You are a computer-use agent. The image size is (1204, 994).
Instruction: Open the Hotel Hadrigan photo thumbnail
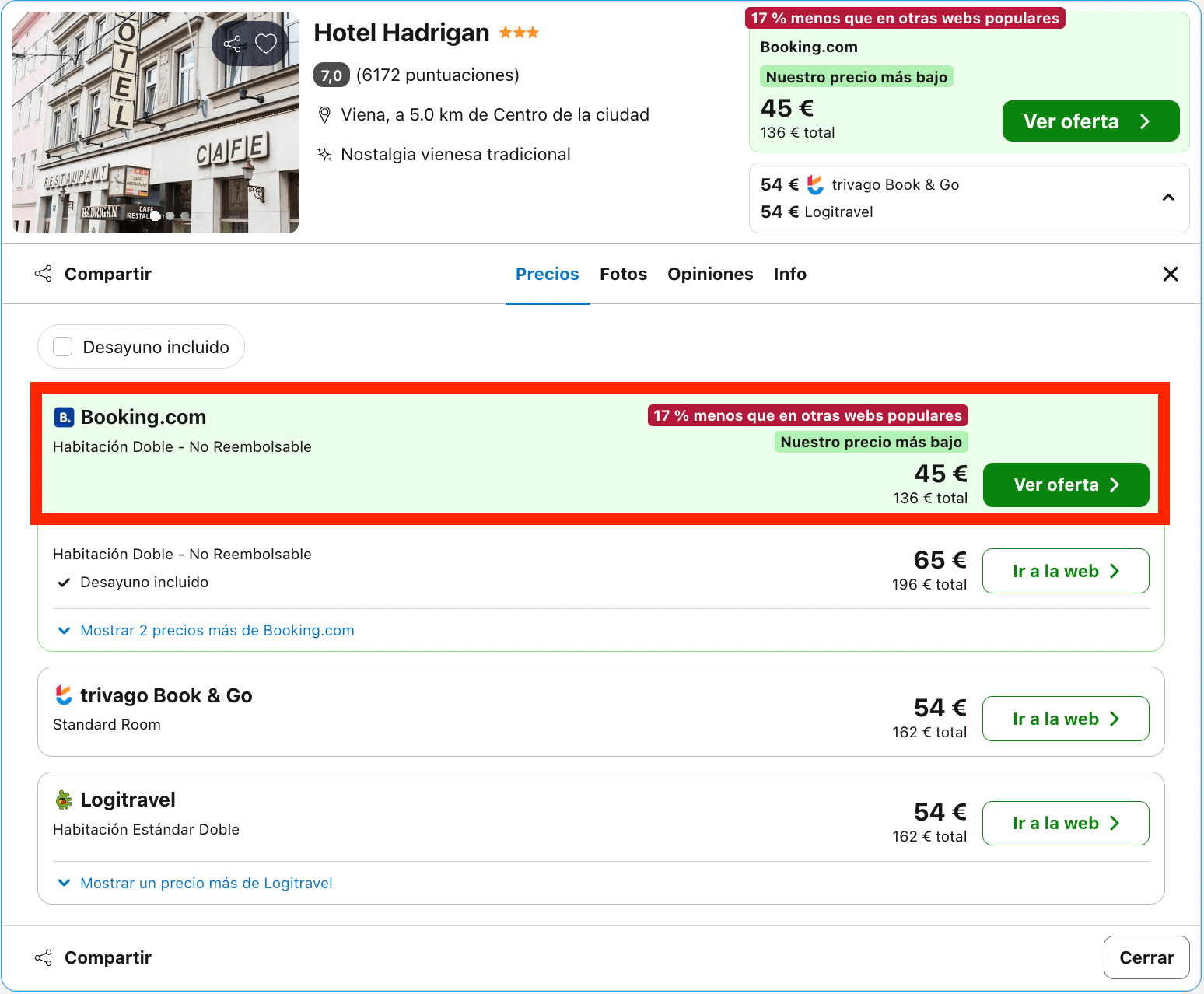pos(156,122)
